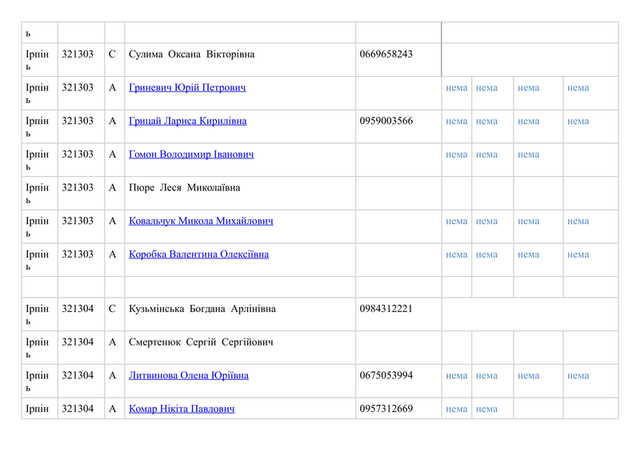
Task: Select the Кузьмінська Богдана Арлінівна cell
Action: click(202, 309)
